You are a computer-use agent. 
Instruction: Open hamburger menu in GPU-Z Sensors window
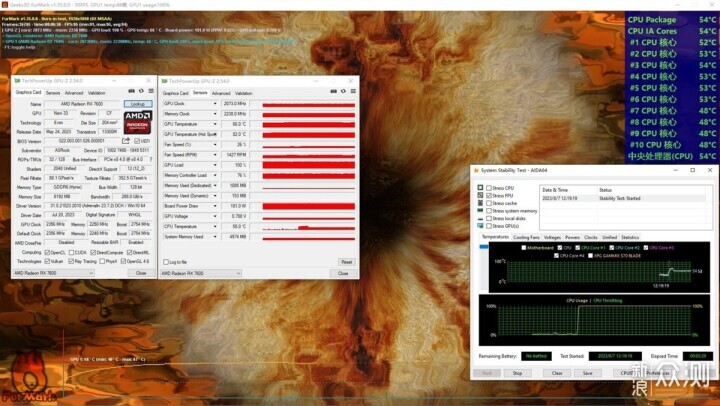click(353, 91)
